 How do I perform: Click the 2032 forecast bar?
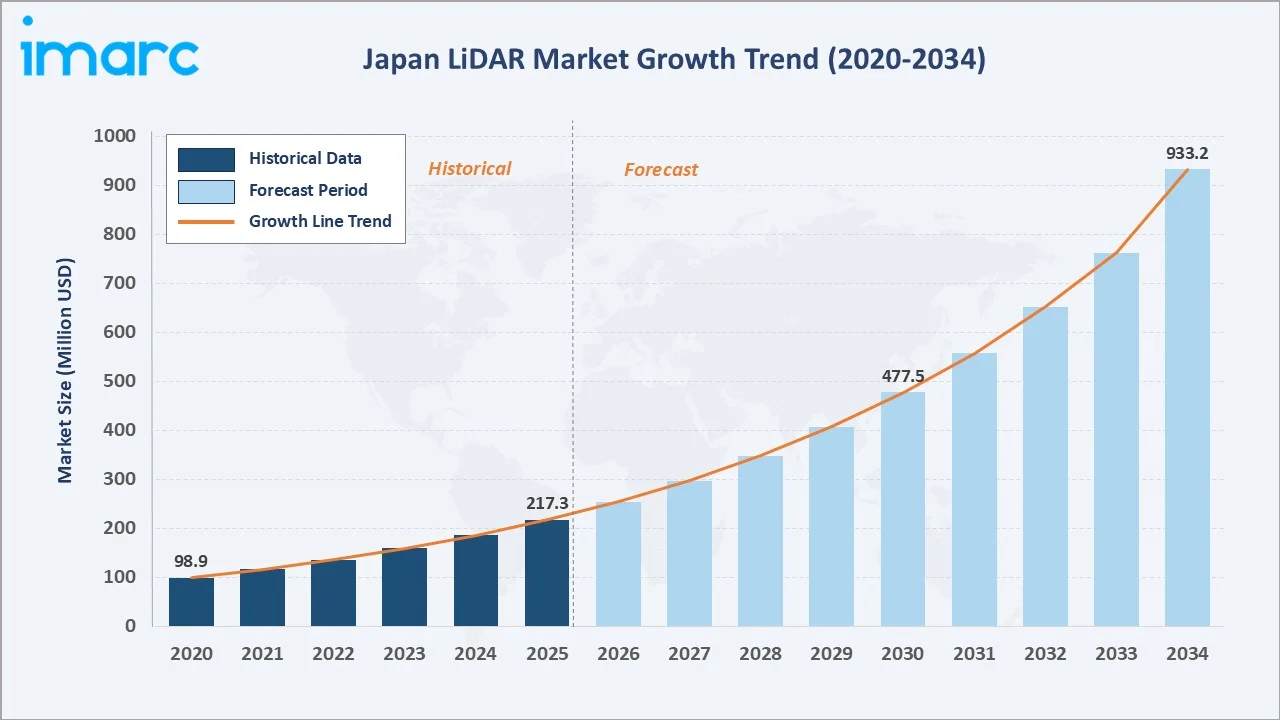tap(1045, 466)
